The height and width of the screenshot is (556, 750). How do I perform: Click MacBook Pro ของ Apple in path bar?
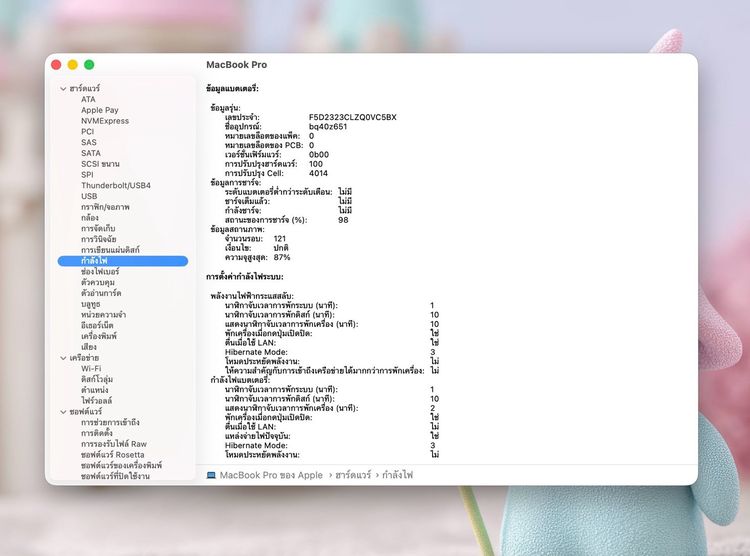click(x=271, y=475)
